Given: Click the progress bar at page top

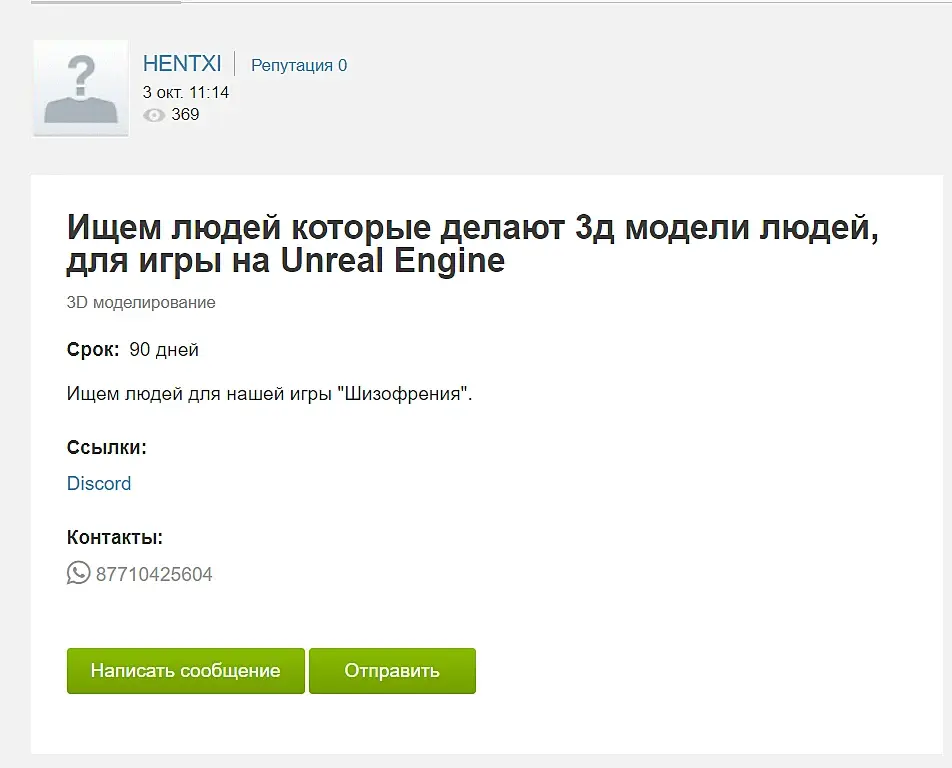Looking at the screenshot, I should (x=106, y=2).
